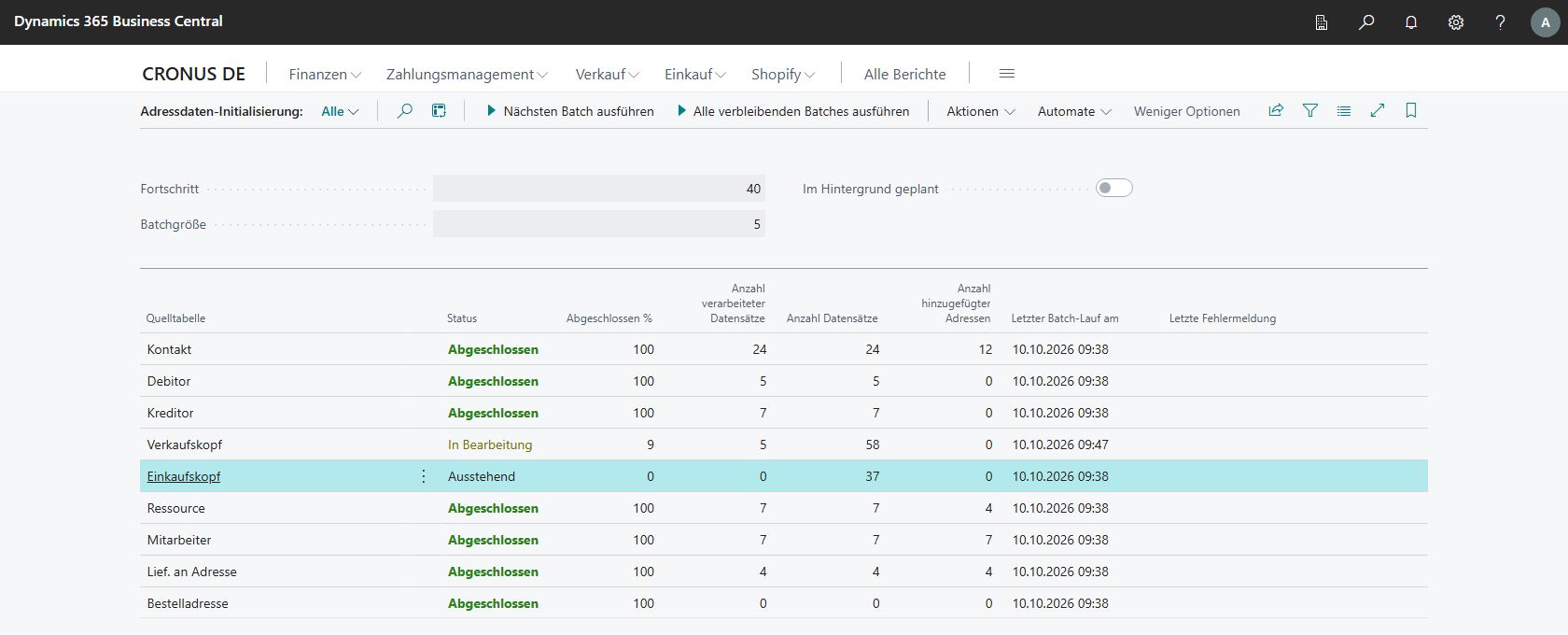Select the Verkaufskopf row

[784, 444]
